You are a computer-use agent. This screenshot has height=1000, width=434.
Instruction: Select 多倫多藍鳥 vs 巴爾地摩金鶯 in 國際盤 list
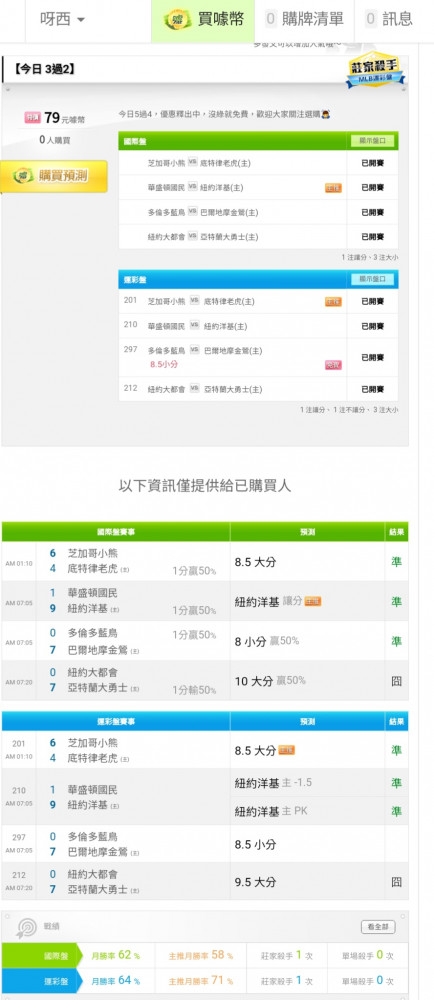258,212
